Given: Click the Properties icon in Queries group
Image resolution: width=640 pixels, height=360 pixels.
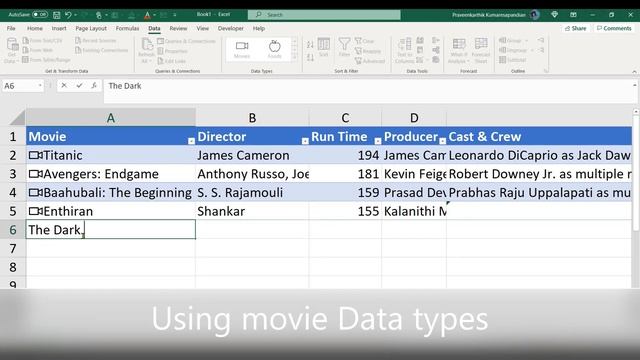Looking at the screenshot, I should point(160,51).
